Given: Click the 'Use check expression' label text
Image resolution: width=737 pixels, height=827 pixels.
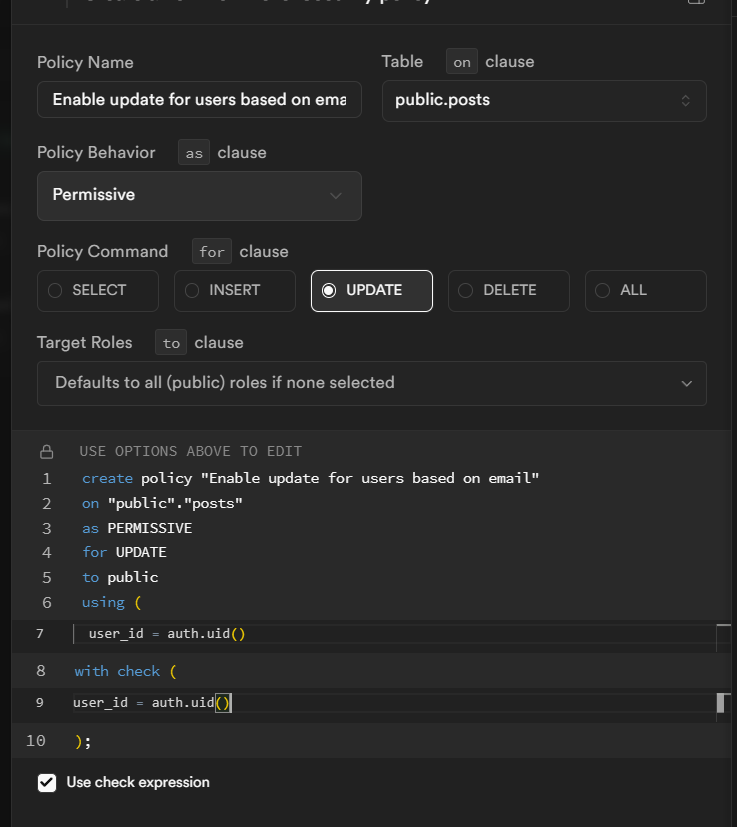Looking at the screenshot, I should click(138, 782).
